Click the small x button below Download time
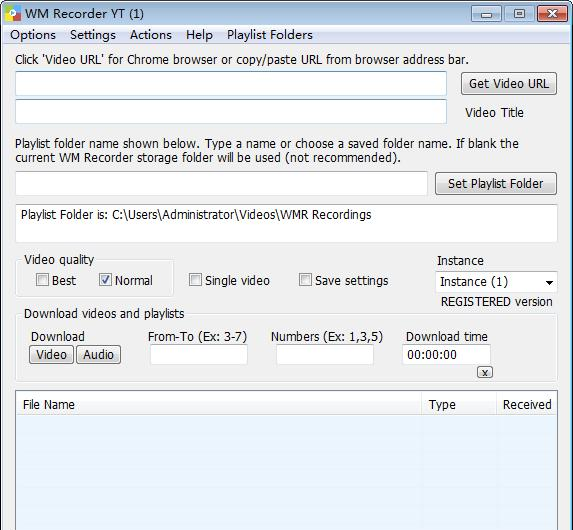 coord(485,372)
